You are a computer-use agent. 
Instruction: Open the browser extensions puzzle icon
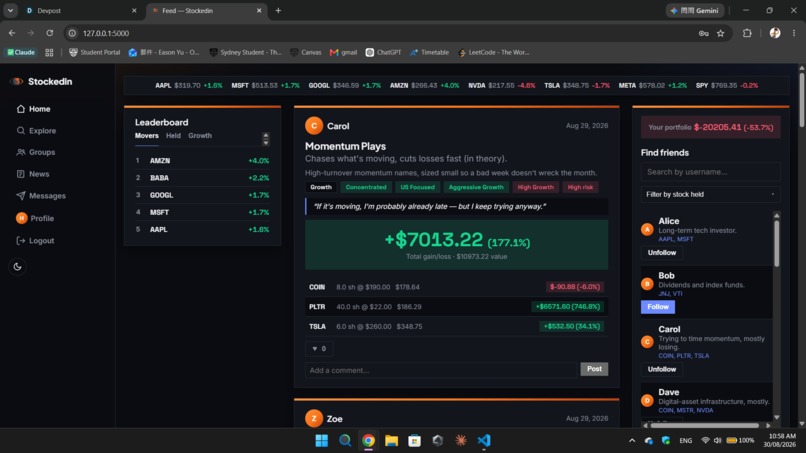click(747, 33)
